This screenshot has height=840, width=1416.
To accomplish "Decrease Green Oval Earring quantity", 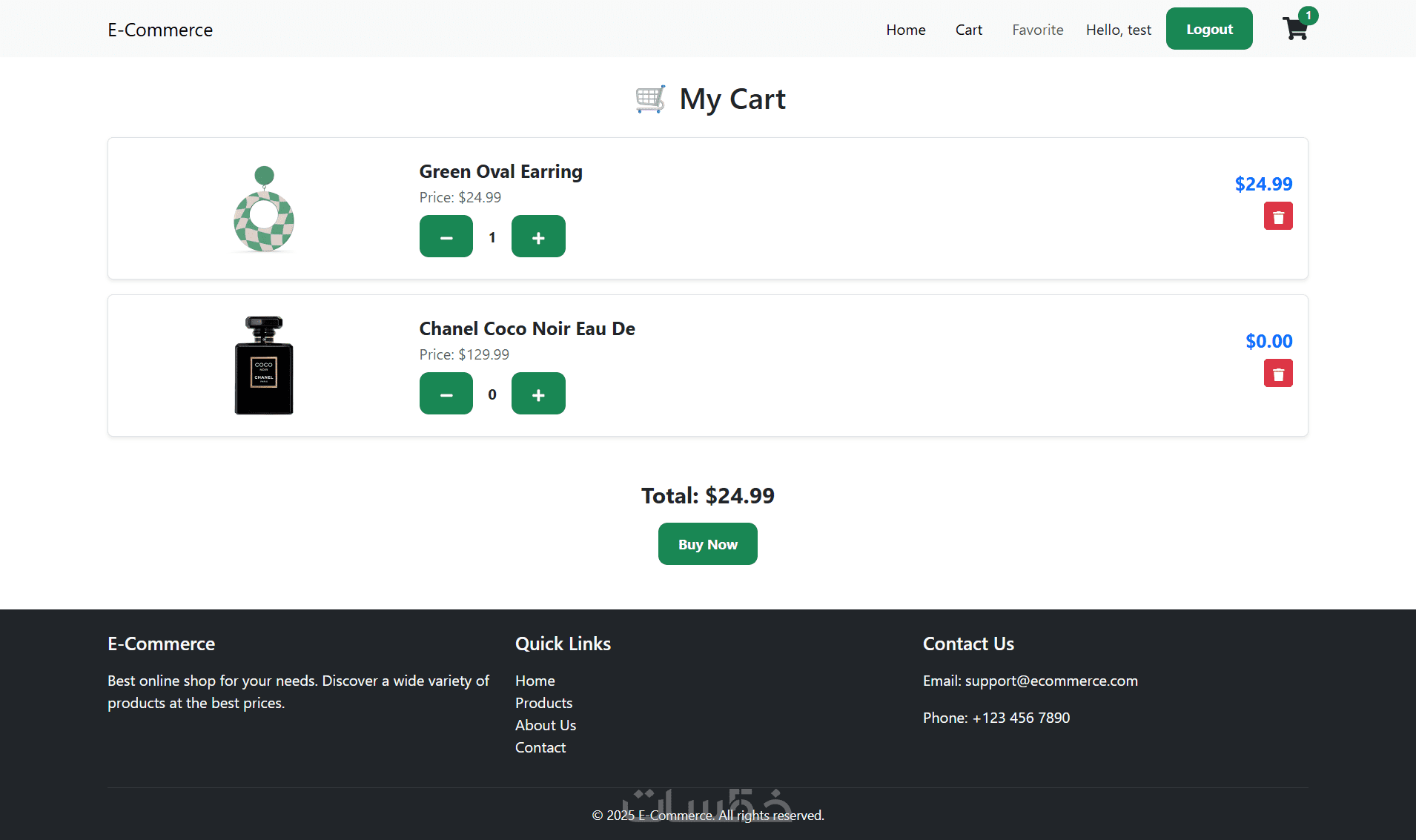I will [446, 237].
